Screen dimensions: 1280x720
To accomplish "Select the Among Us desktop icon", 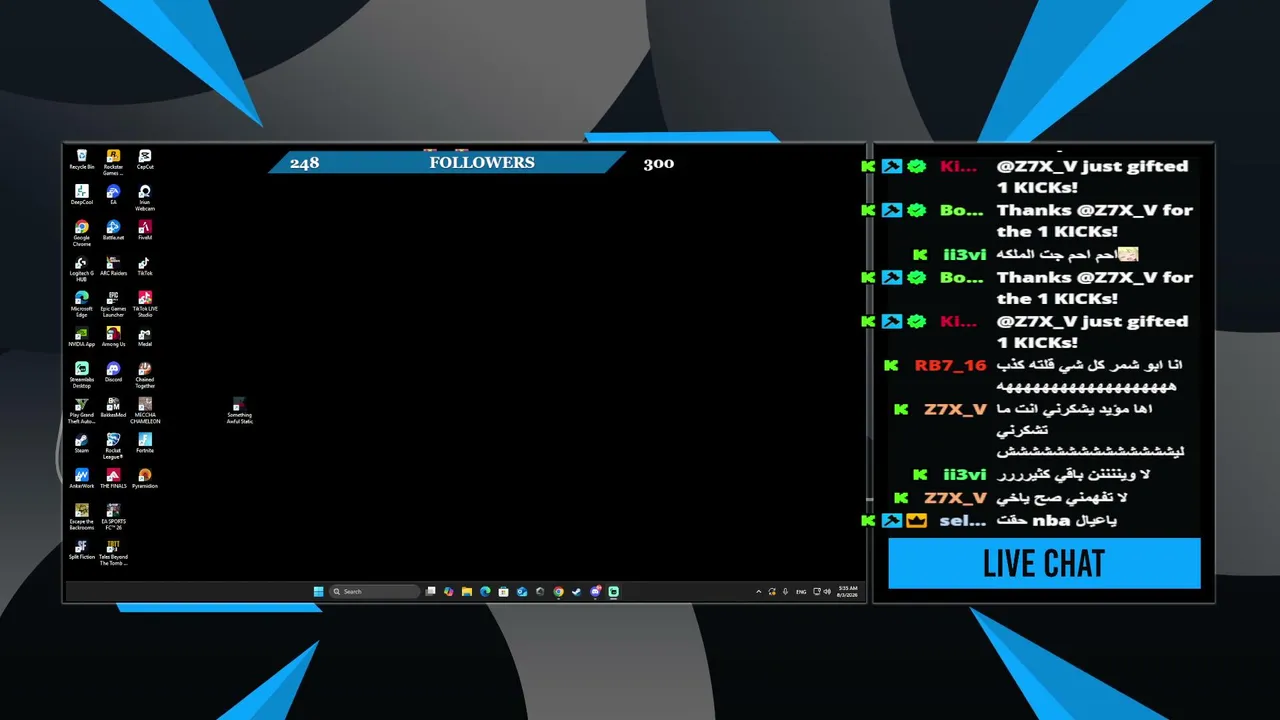I will tap(113, 337).
